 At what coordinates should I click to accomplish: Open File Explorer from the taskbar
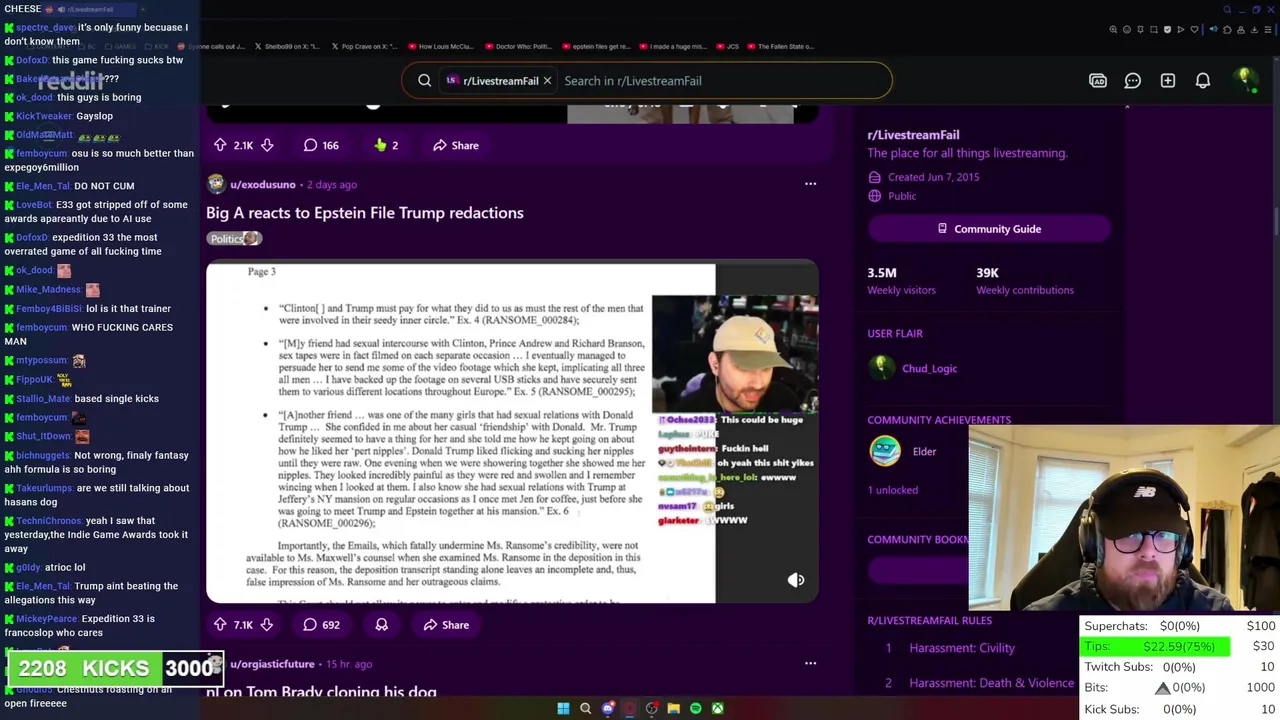tap(674, 708)
